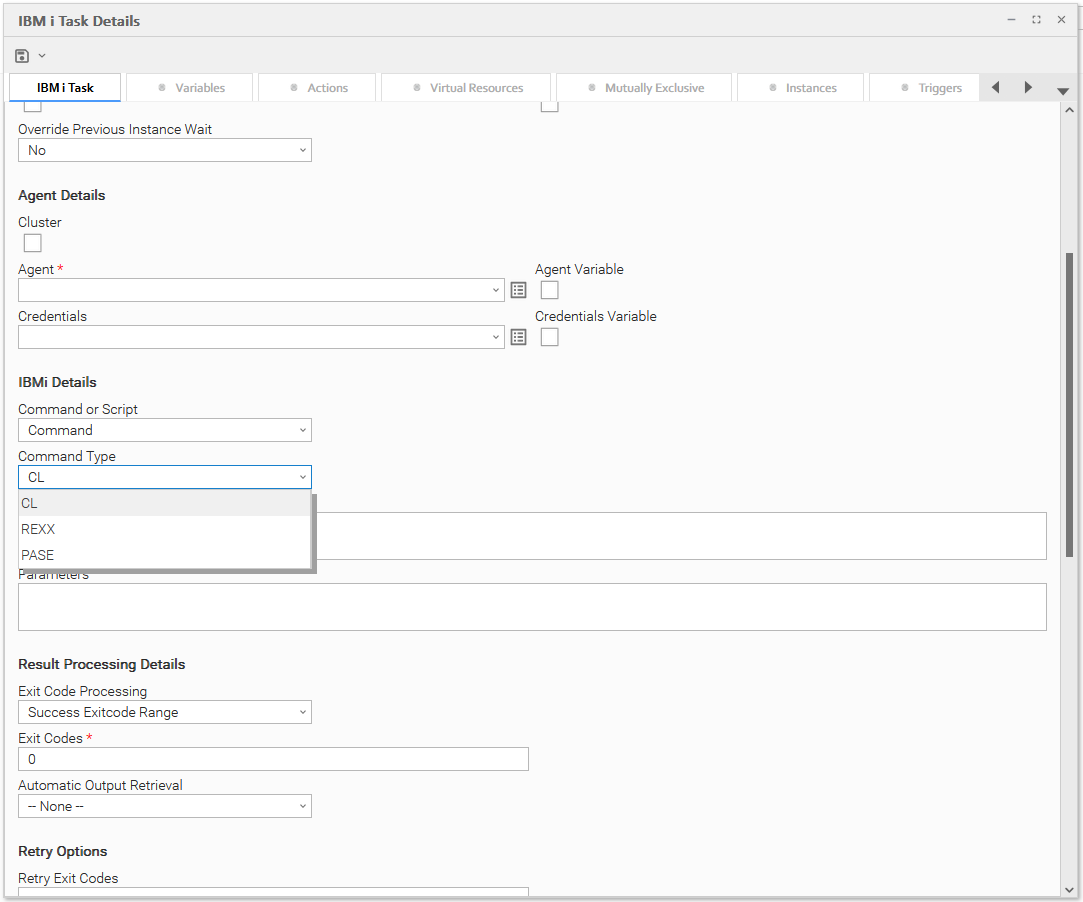Click the Exit Codes input field
Viewport: 1083px width, 902px height.
coord(273,759)
